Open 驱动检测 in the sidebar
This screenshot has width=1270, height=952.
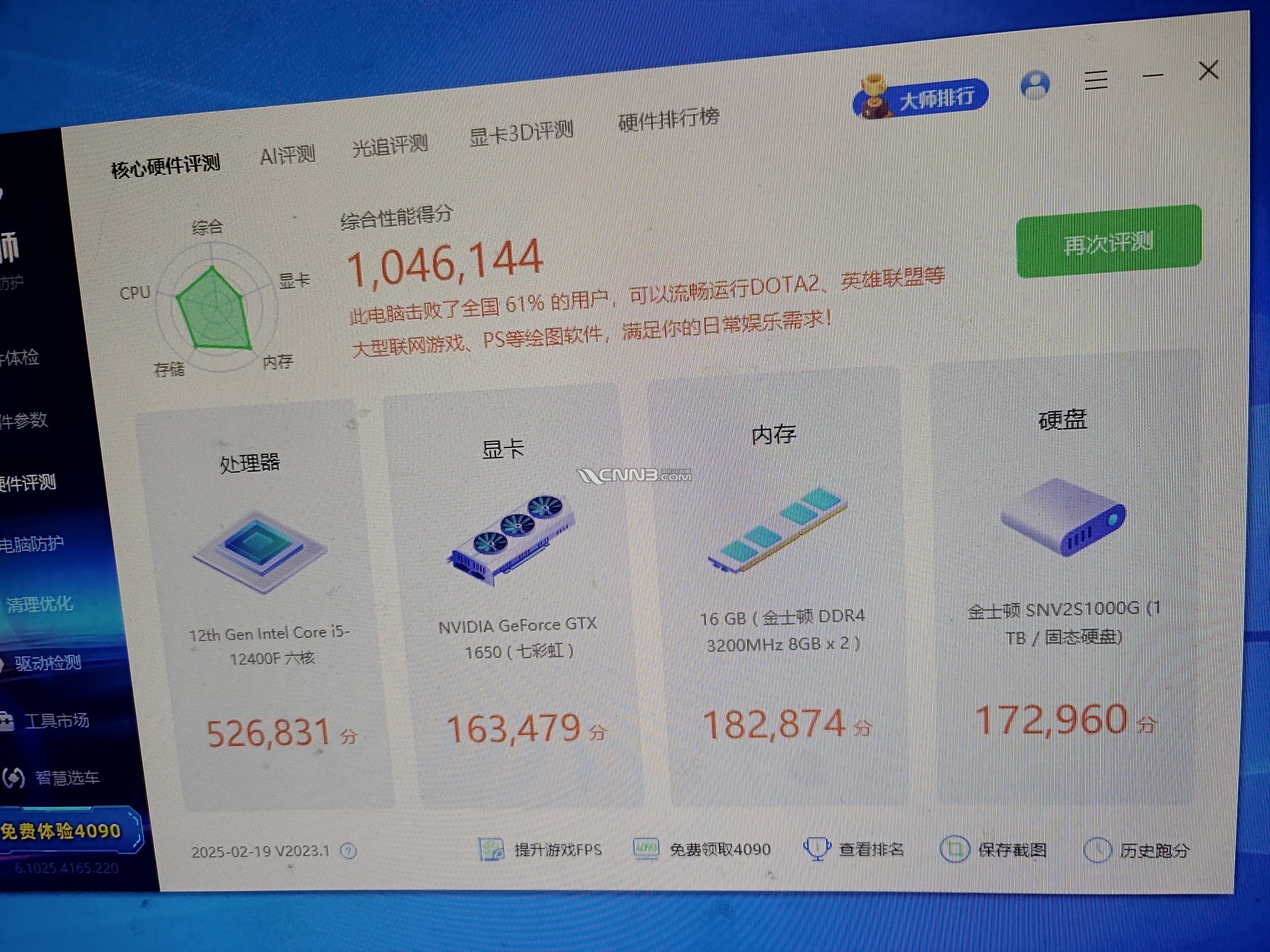click(x=48, y=663)
